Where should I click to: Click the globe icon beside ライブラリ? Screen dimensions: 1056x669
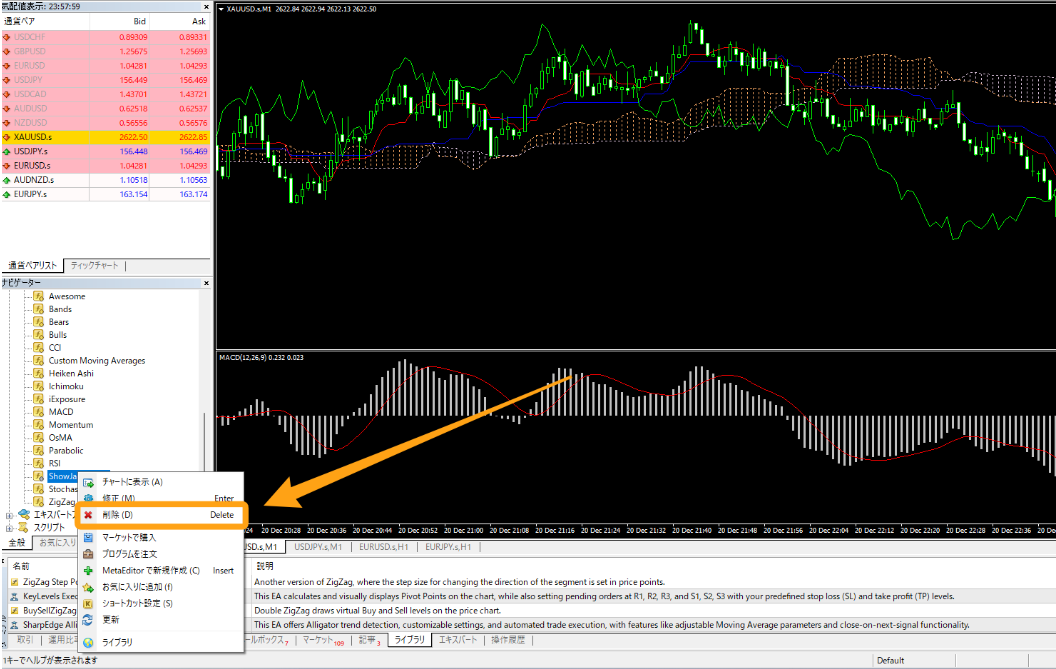tap(88, 642)
